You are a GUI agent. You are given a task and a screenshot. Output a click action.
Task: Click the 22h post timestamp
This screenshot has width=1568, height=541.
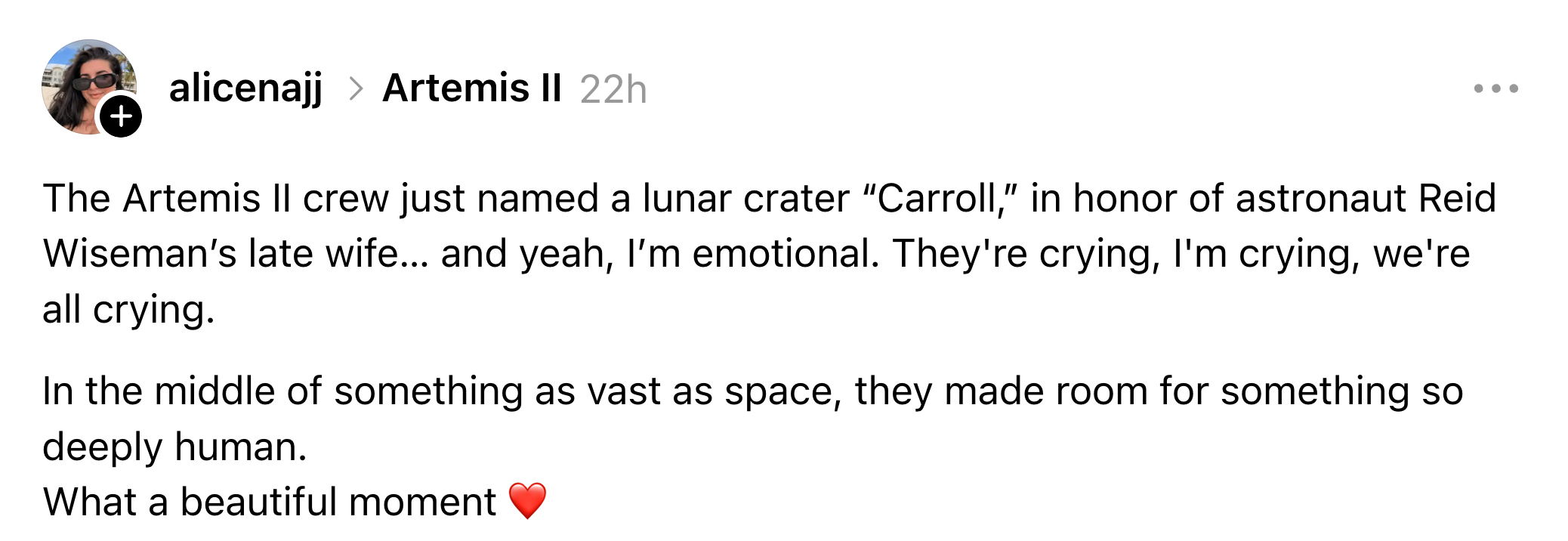click(x=613, y=90)
